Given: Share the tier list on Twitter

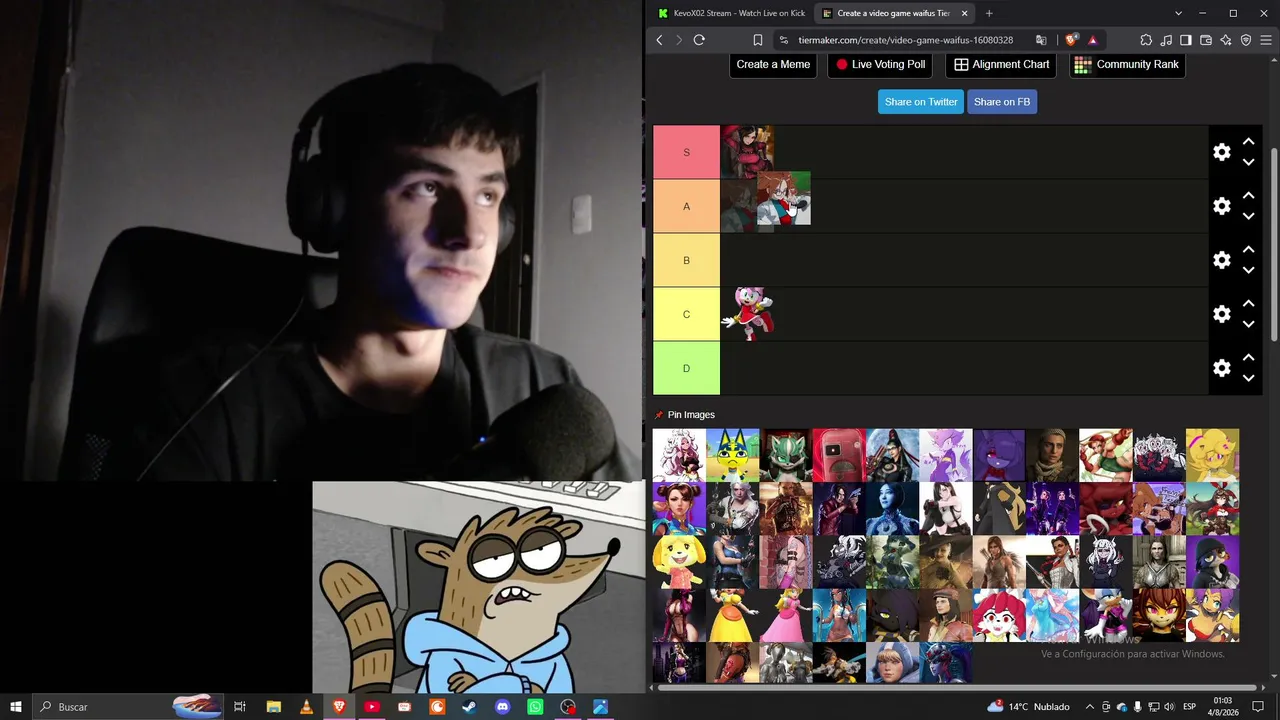Looking at the screenshot, I should click(921, 102).
